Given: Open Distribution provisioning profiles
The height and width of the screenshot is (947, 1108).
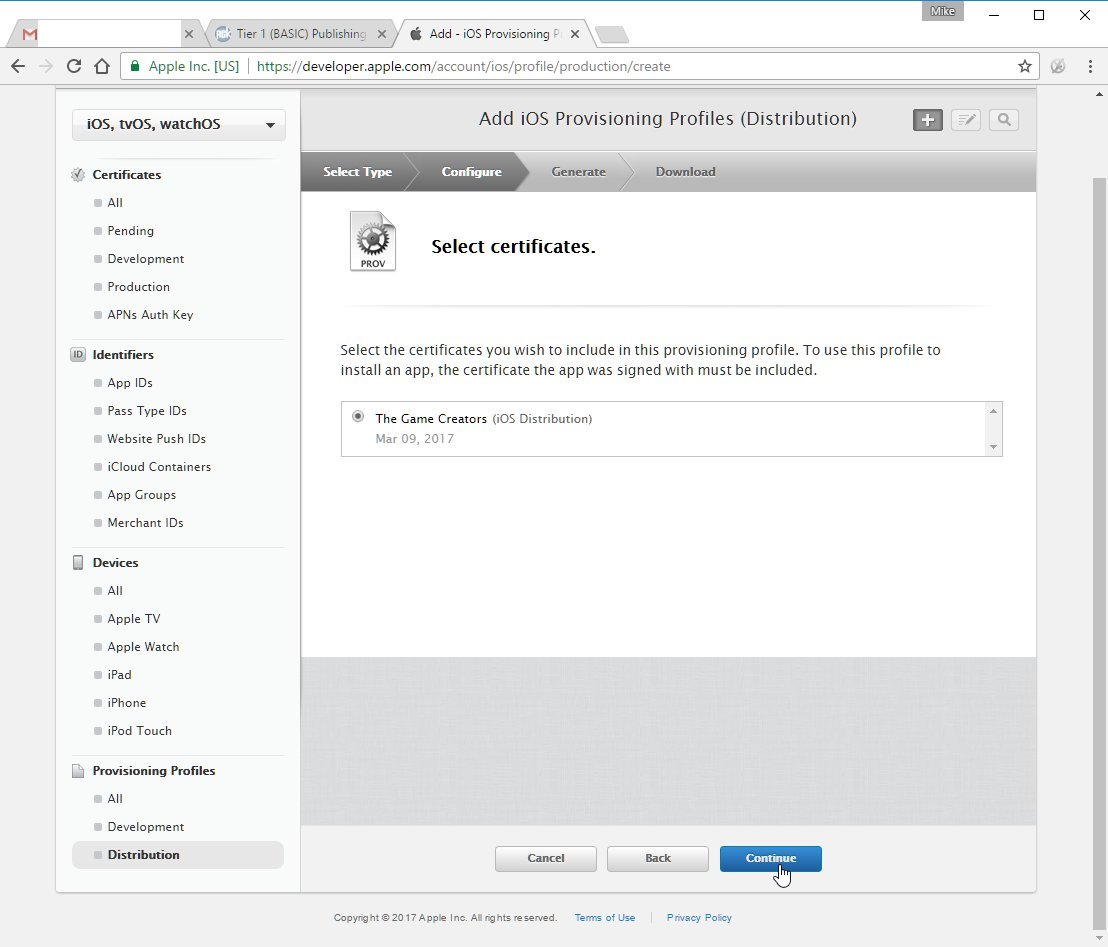Looking at the screenshot, I should coord(178,855).
